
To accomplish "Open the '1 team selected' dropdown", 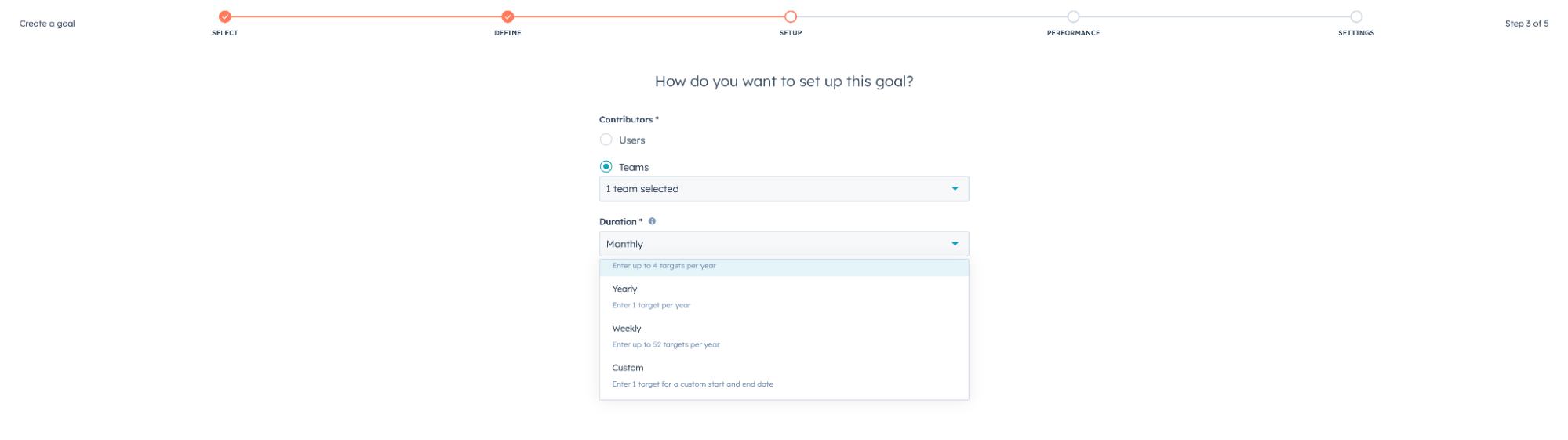I will pos(784,189).
